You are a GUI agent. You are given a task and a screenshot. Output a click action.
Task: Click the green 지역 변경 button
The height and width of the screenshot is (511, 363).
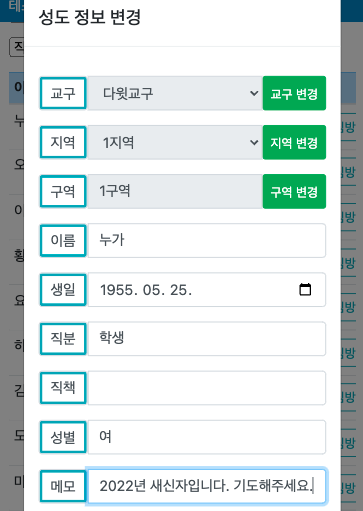294,142
